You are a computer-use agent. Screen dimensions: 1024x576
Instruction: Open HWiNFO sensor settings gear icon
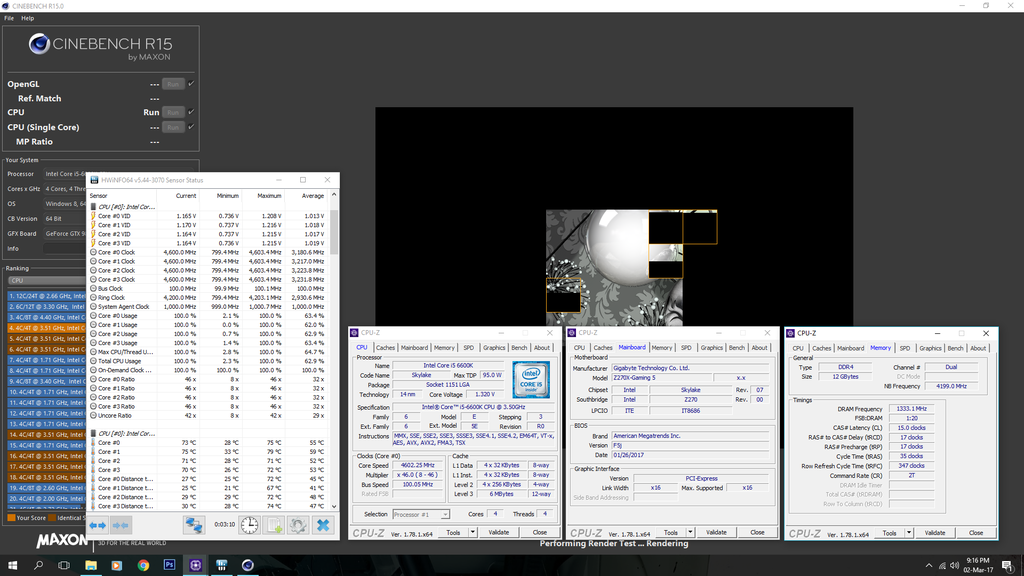point(298,525)
